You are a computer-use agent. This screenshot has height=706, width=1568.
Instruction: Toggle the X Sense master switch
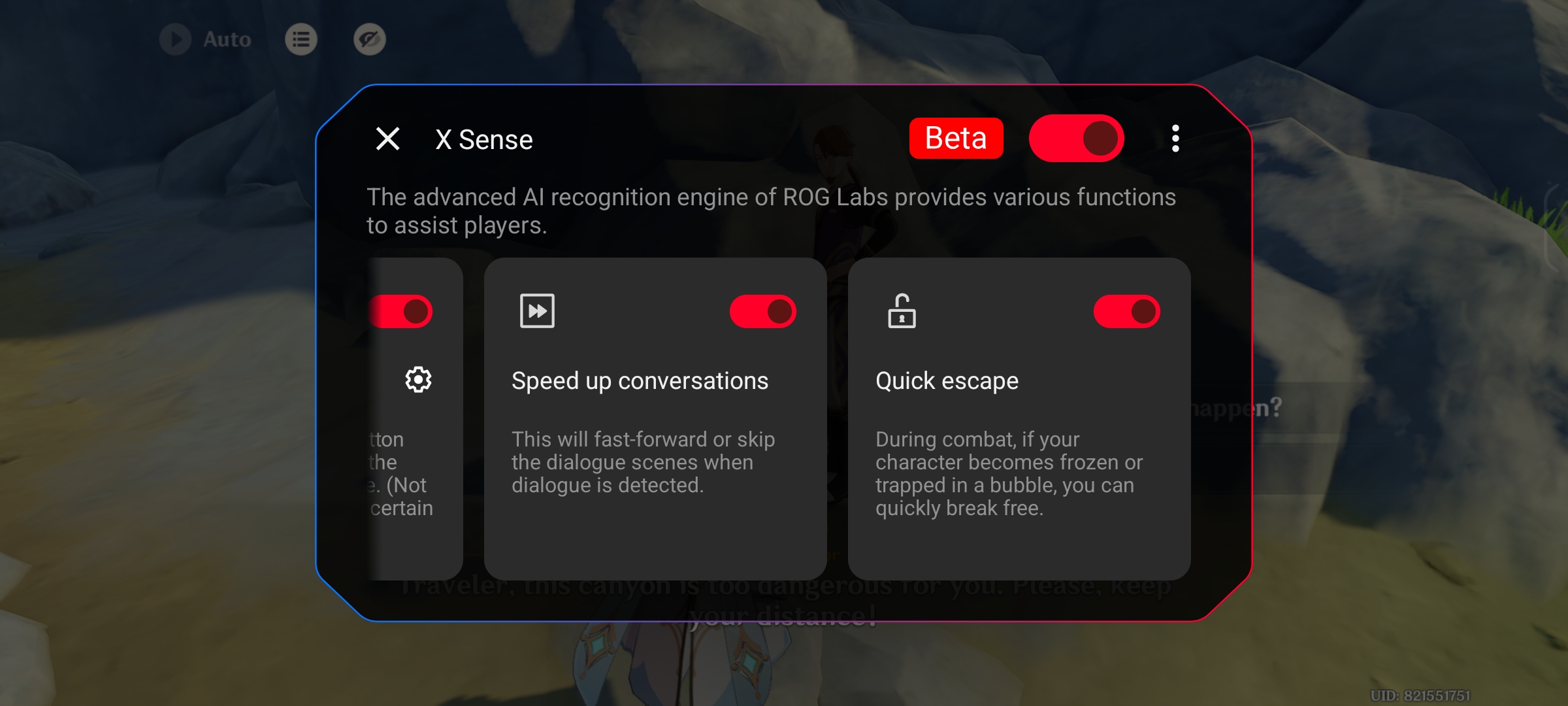coord(1076,139)
